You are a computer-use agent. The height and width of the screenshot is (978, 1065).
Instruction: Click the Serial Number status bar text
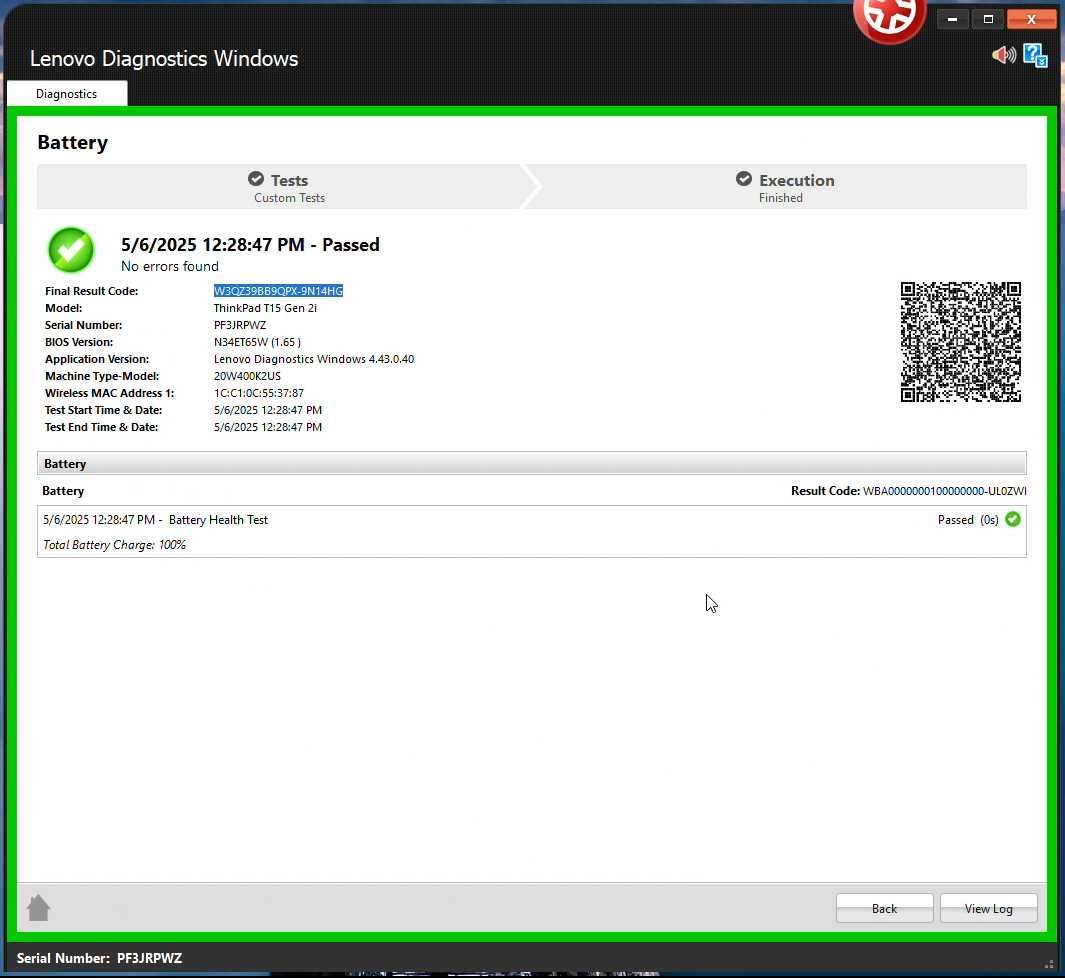(99, 958)
